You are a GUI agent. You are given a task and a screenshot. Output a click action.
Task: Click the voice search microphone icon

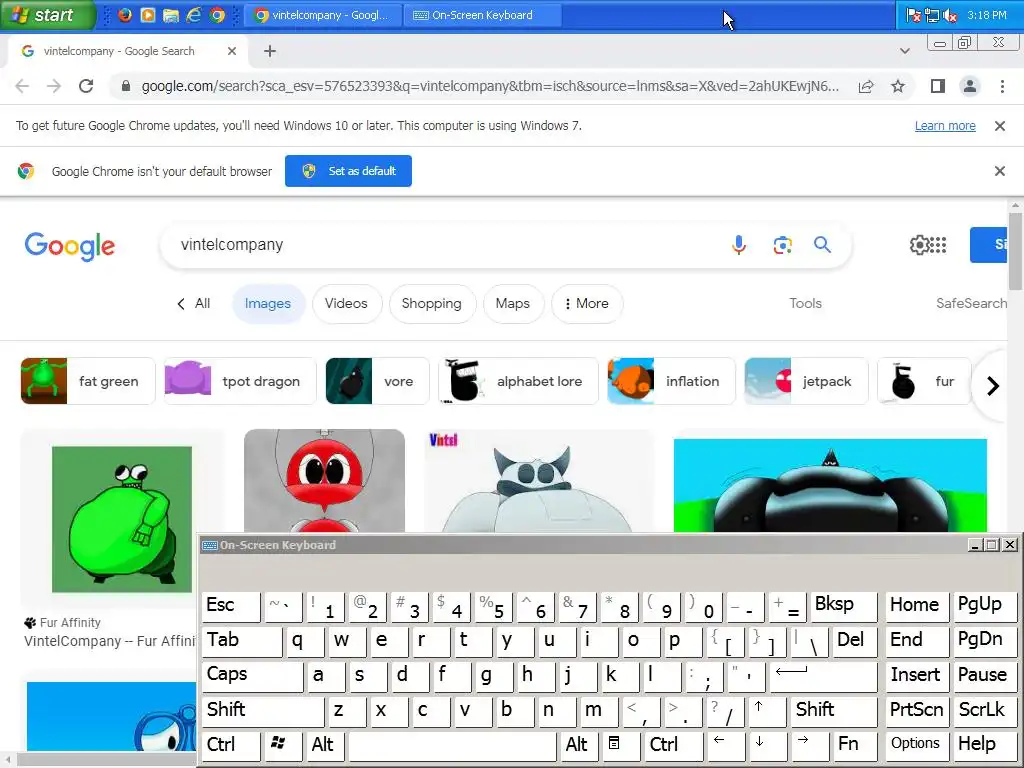739,245
